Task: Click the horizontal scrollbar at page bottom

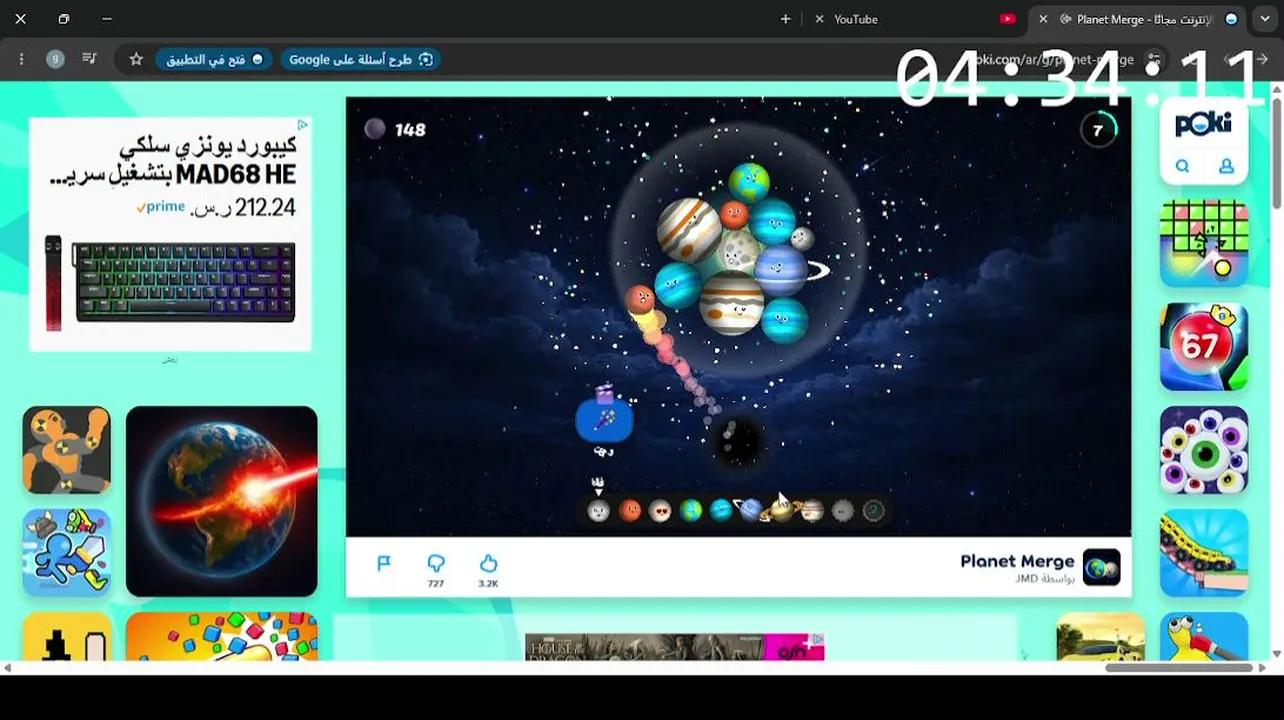Action: 1178,667
